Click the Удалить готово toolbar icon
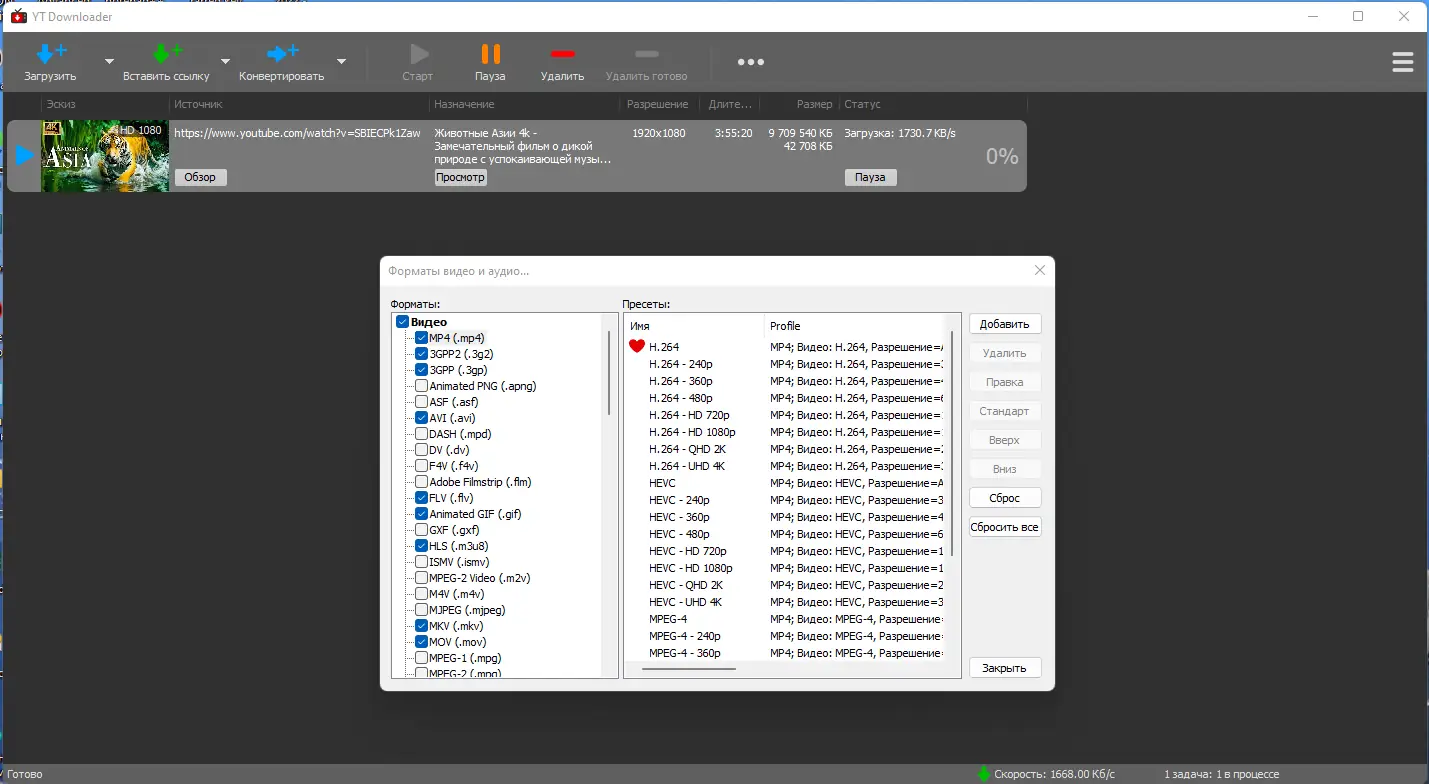 click(x=647, y=53)
